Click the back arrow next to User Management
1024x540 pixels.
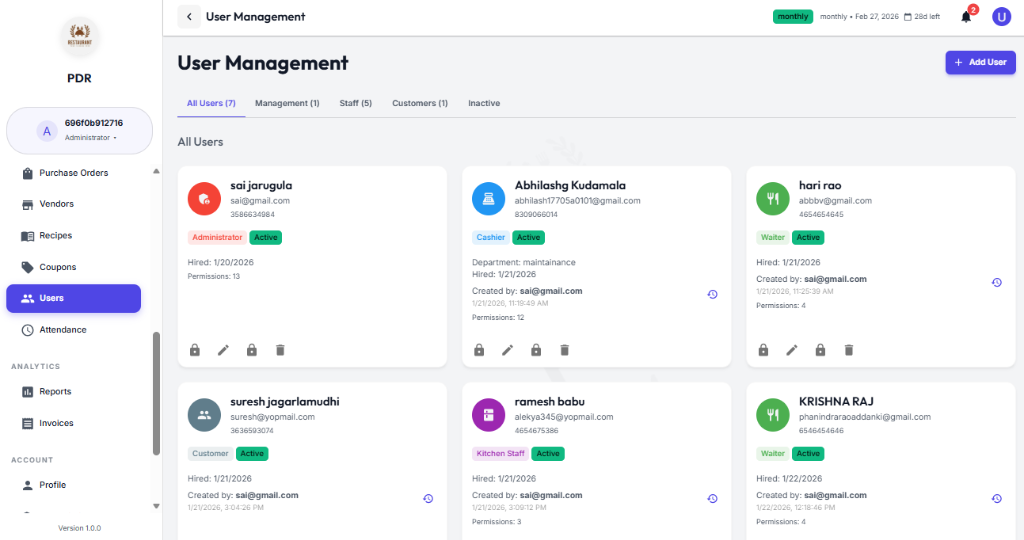pyautogui.click(x=189, y=17)
